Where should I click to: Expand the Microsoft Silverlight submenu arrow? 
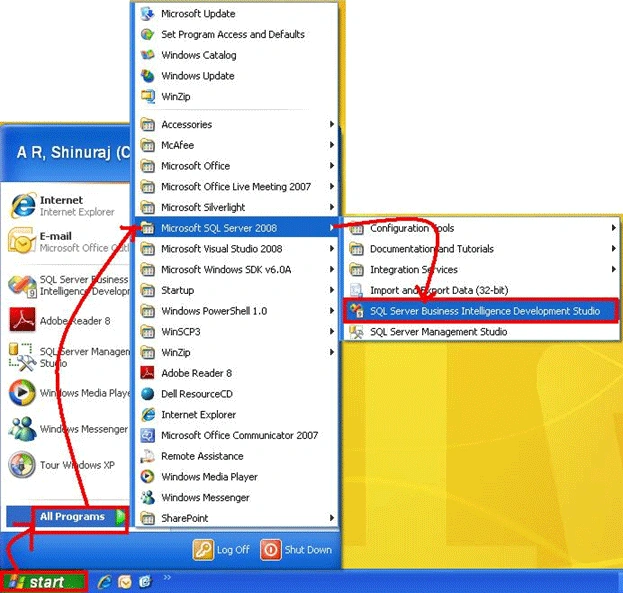point(332,207)
